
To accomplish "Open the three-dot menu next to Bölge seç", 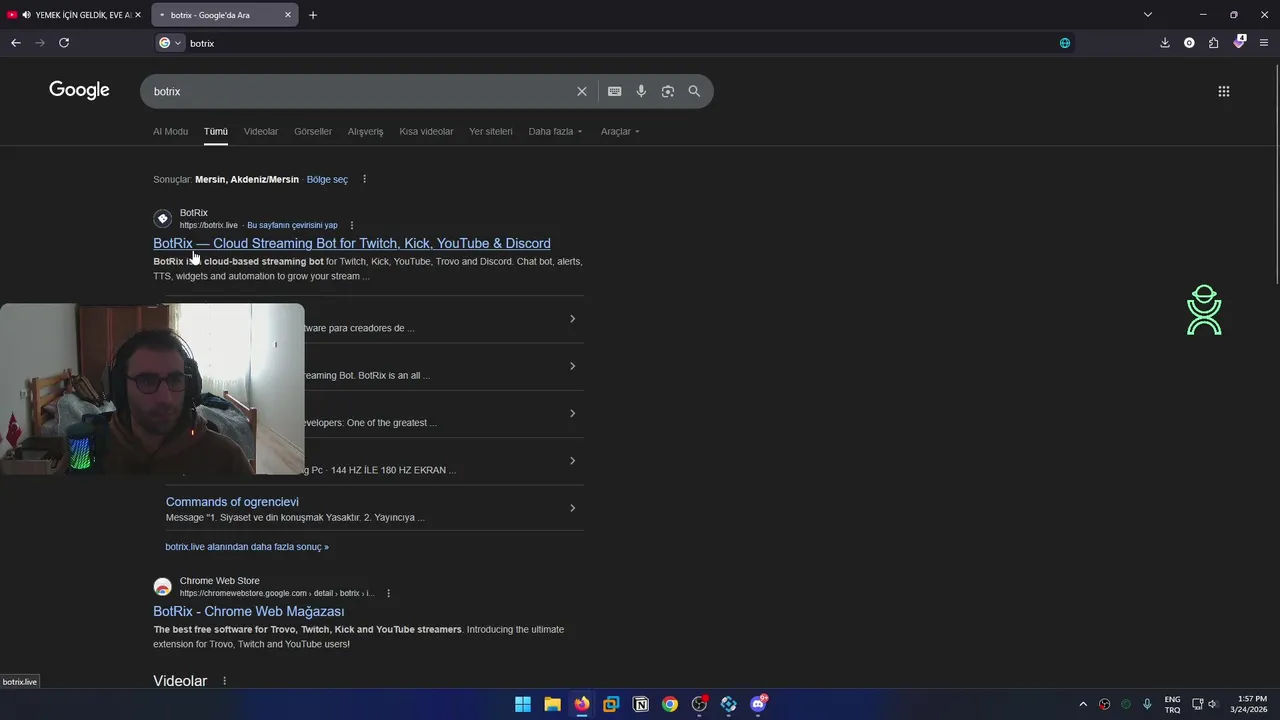I will [x=364, y=179].
